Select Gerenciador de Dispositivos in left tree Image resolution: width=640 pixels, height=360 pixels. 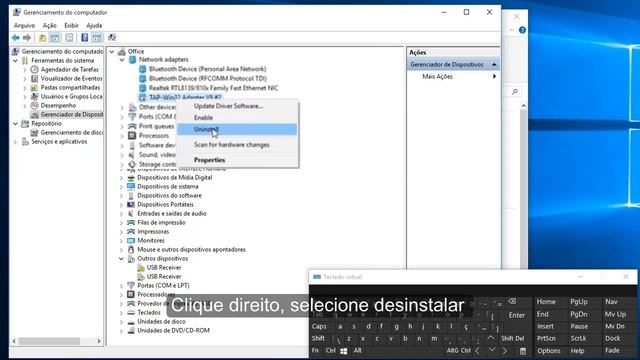(72, 115)
